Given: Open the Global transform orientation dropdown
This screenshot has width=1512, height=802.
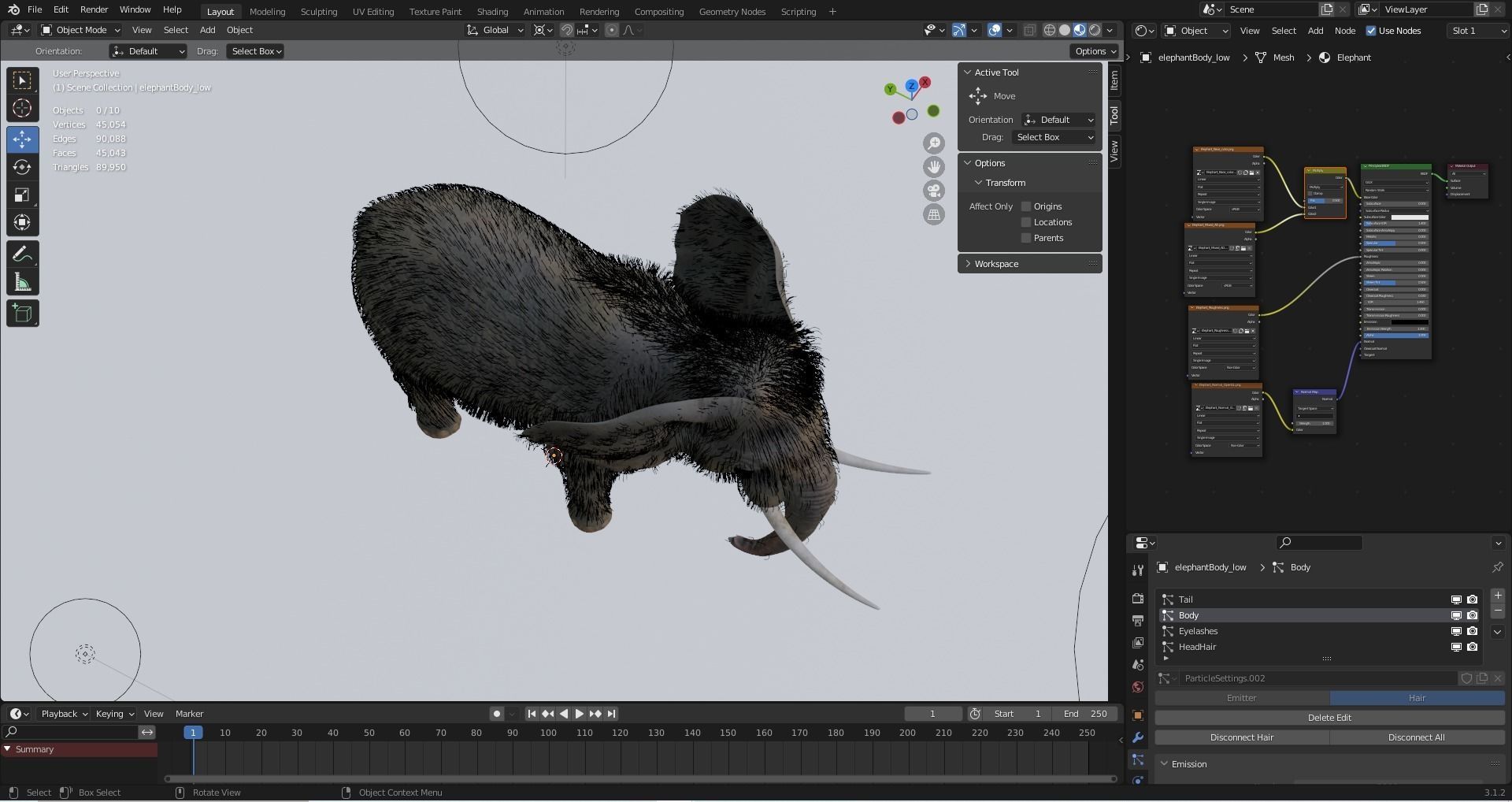Looking at the screenshot, I should [x=495, y=30].
